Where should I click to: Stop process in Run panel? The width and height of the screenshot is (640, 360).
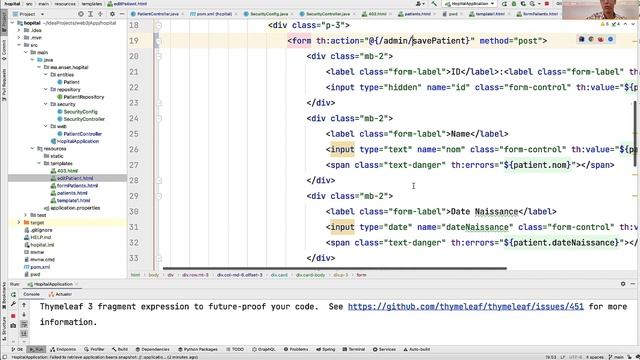[13, 316]
